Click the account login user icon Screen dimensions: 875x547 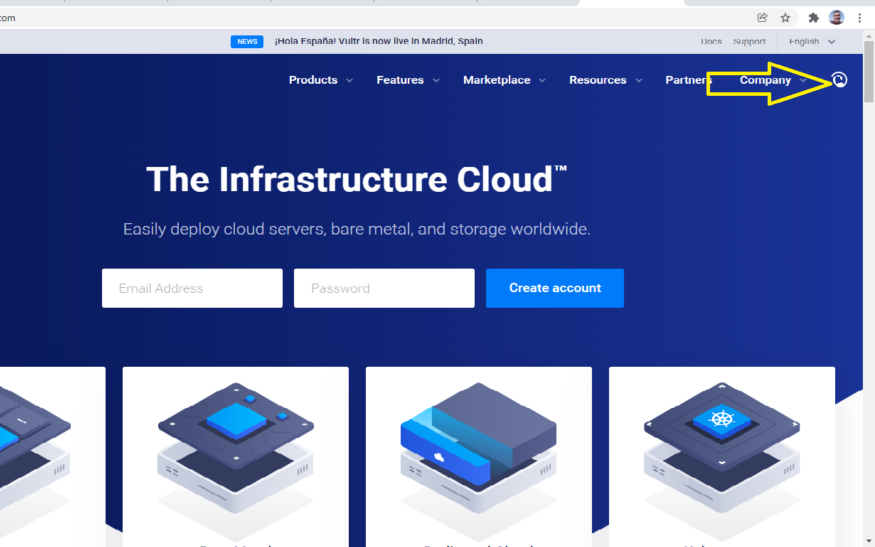(839, 80)
